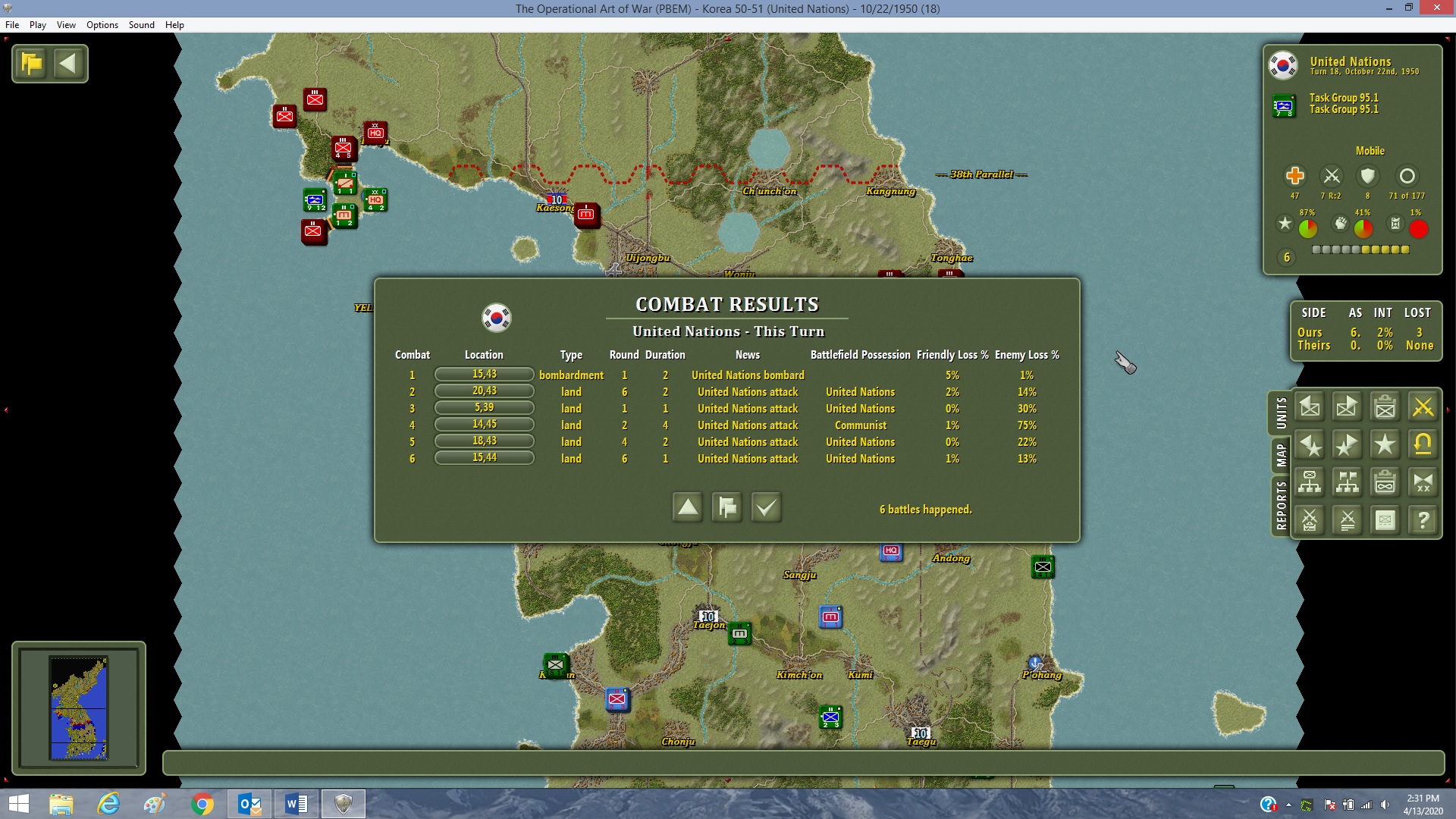This screenshot has height=819, width=1456.
Task: Click the unit health pip bar
Action: 1360,249
